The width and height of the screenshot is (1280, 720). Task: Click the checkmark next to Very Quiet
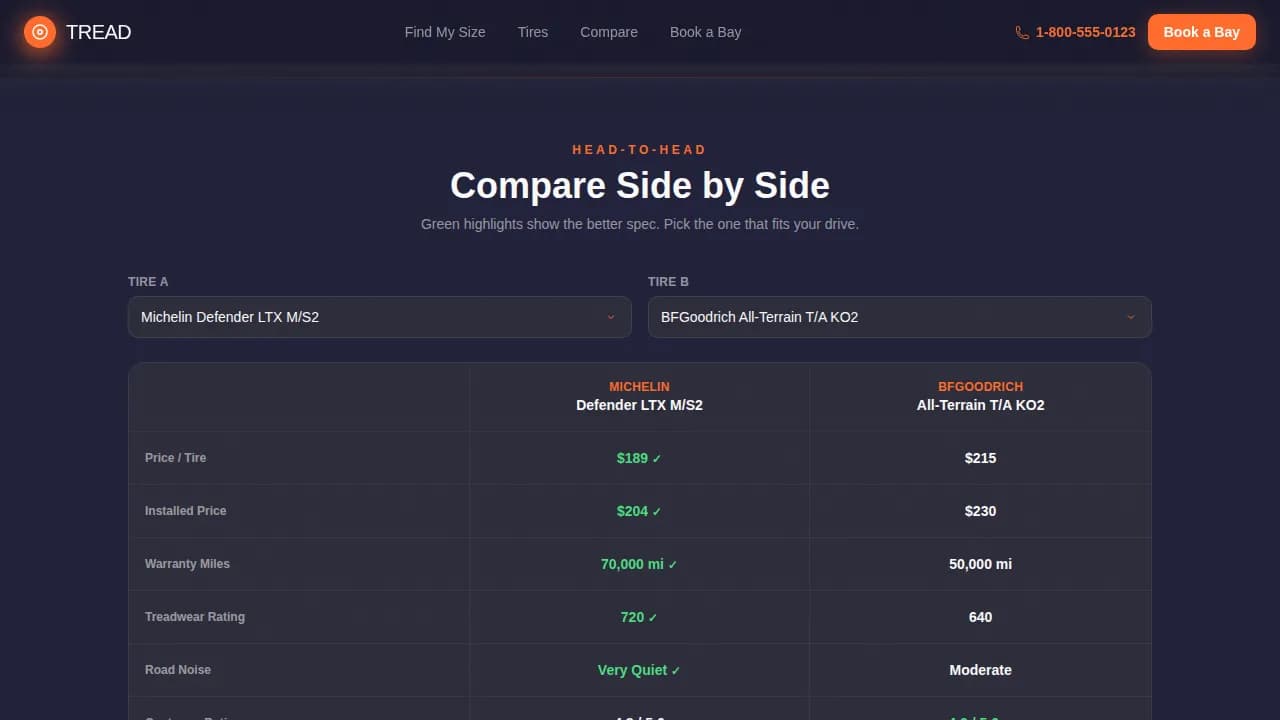click(676, 671)
